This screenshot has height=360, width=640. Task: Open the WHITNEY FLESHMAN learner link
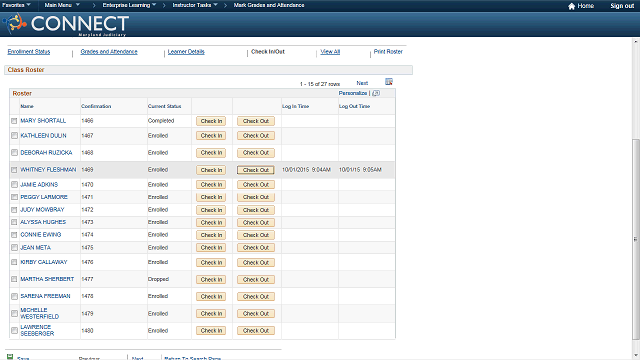[48, 170]
